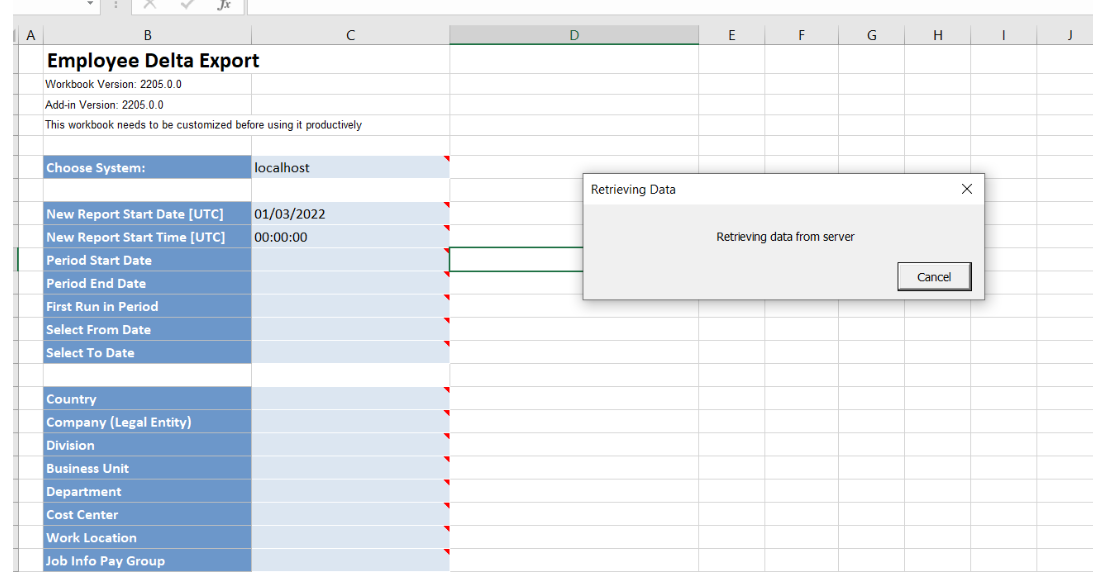Screen dimensions: 1093x577
Task: Click the formula bar enter checkmark icon
Action: [x=187, y=5]
